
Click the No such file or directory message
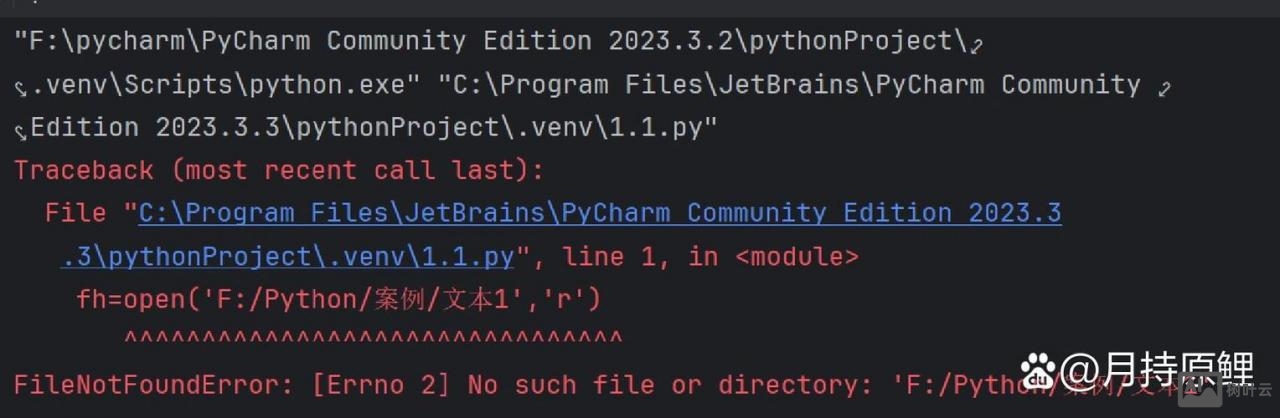tap(662, 385)
